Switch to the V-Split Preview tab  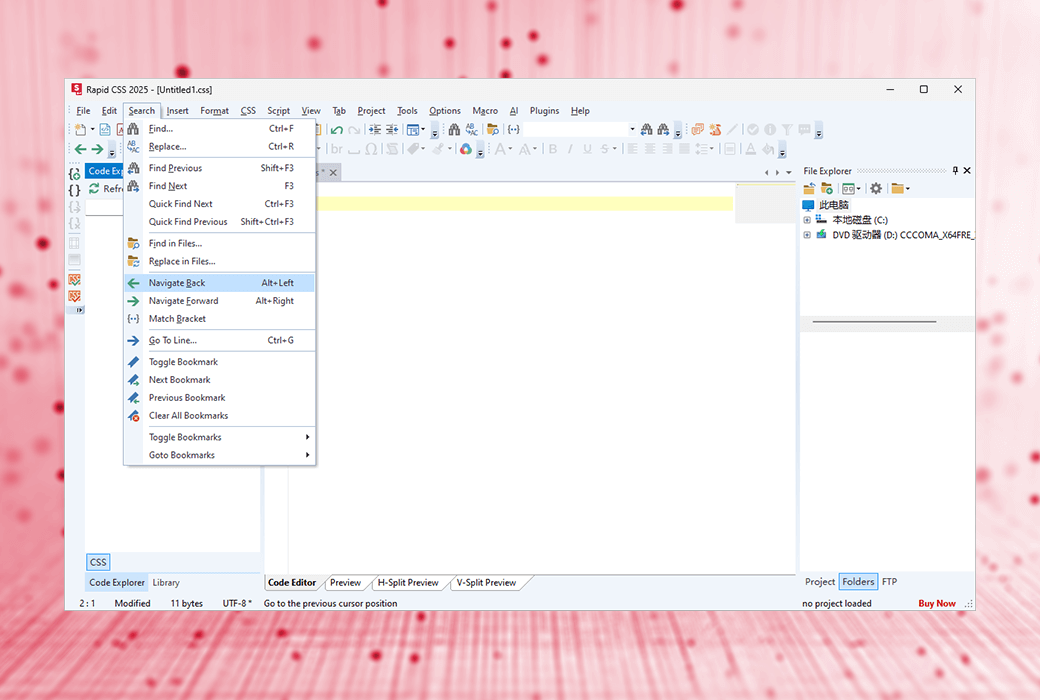pos(486,583)
